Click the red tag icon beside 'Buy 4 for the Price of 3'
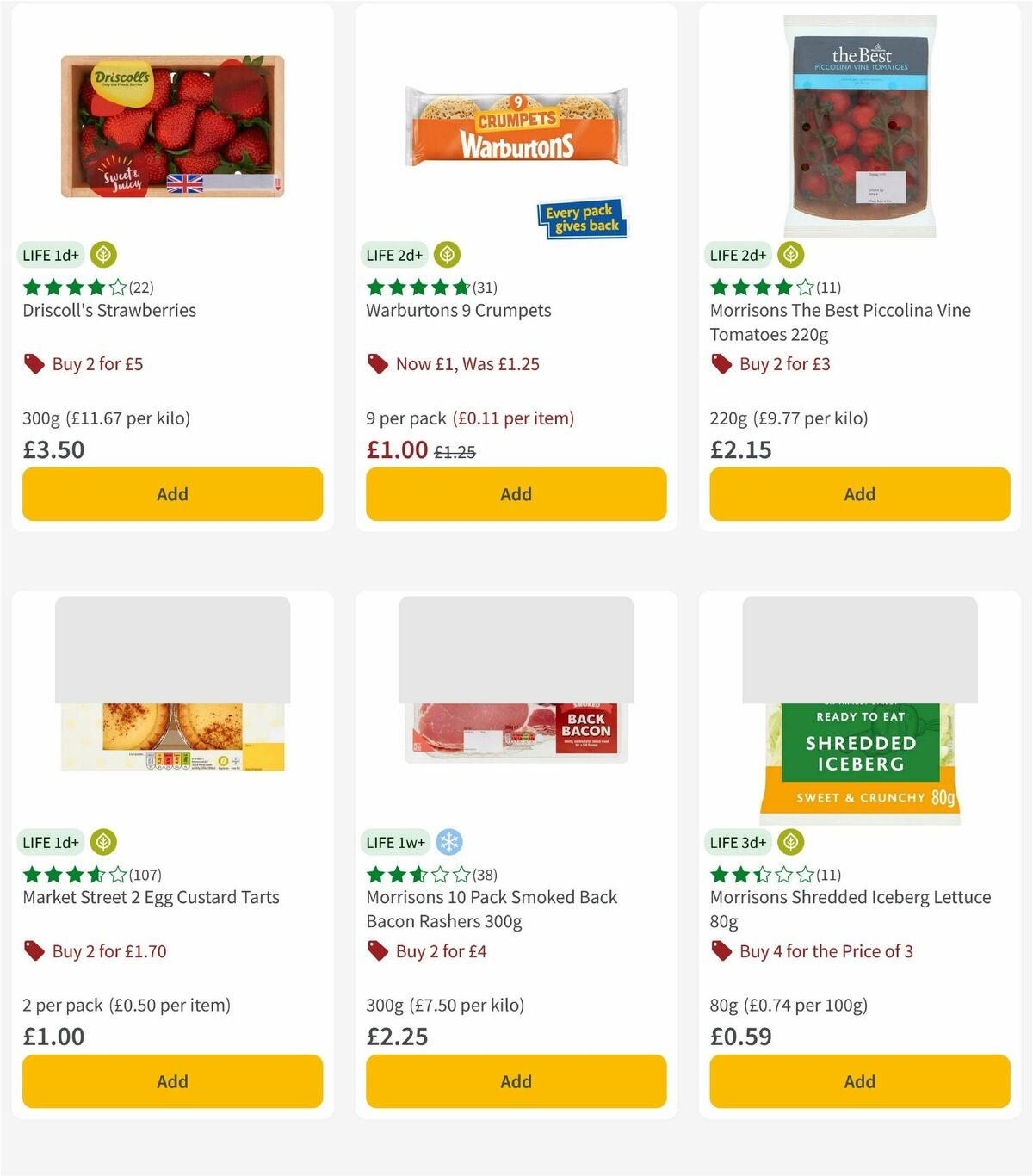 pyautogui.click(x=721, y=951)
